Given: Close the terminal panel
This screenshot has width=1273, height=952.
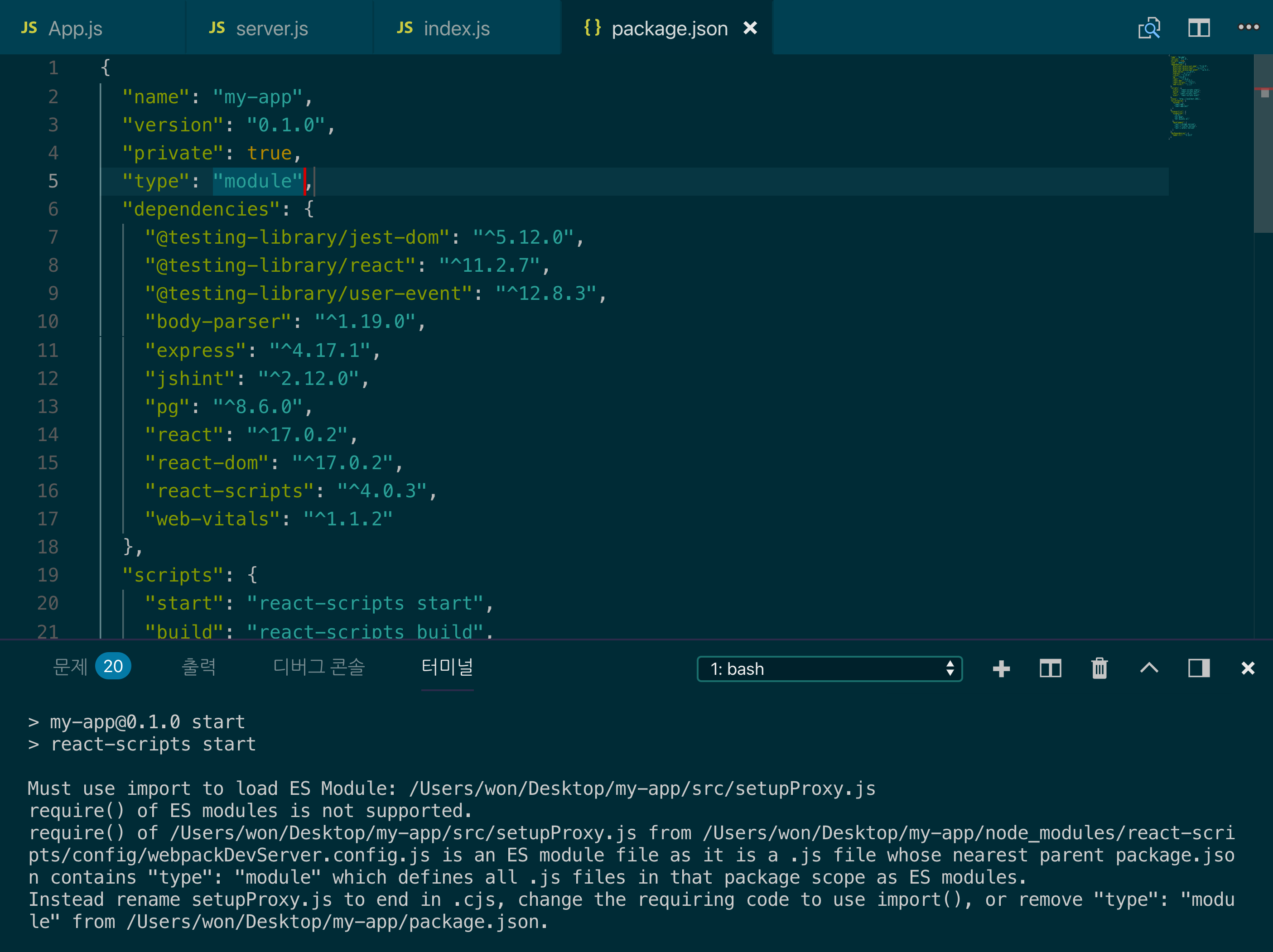Looking at the screenshot, I should (x=1248, y=668).
